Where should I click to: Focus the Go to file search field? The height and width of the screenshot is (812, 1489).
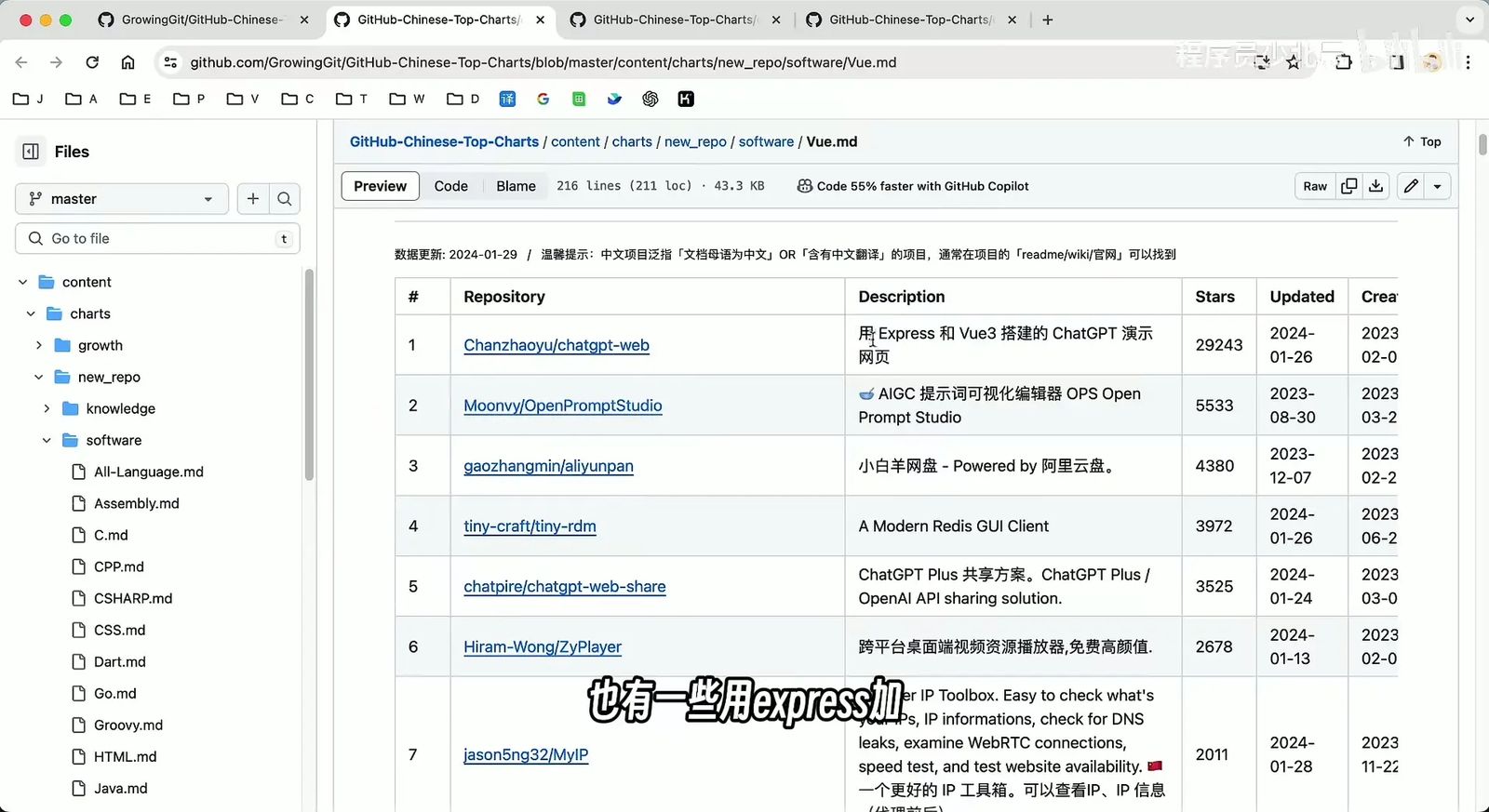tap(157, 238)
